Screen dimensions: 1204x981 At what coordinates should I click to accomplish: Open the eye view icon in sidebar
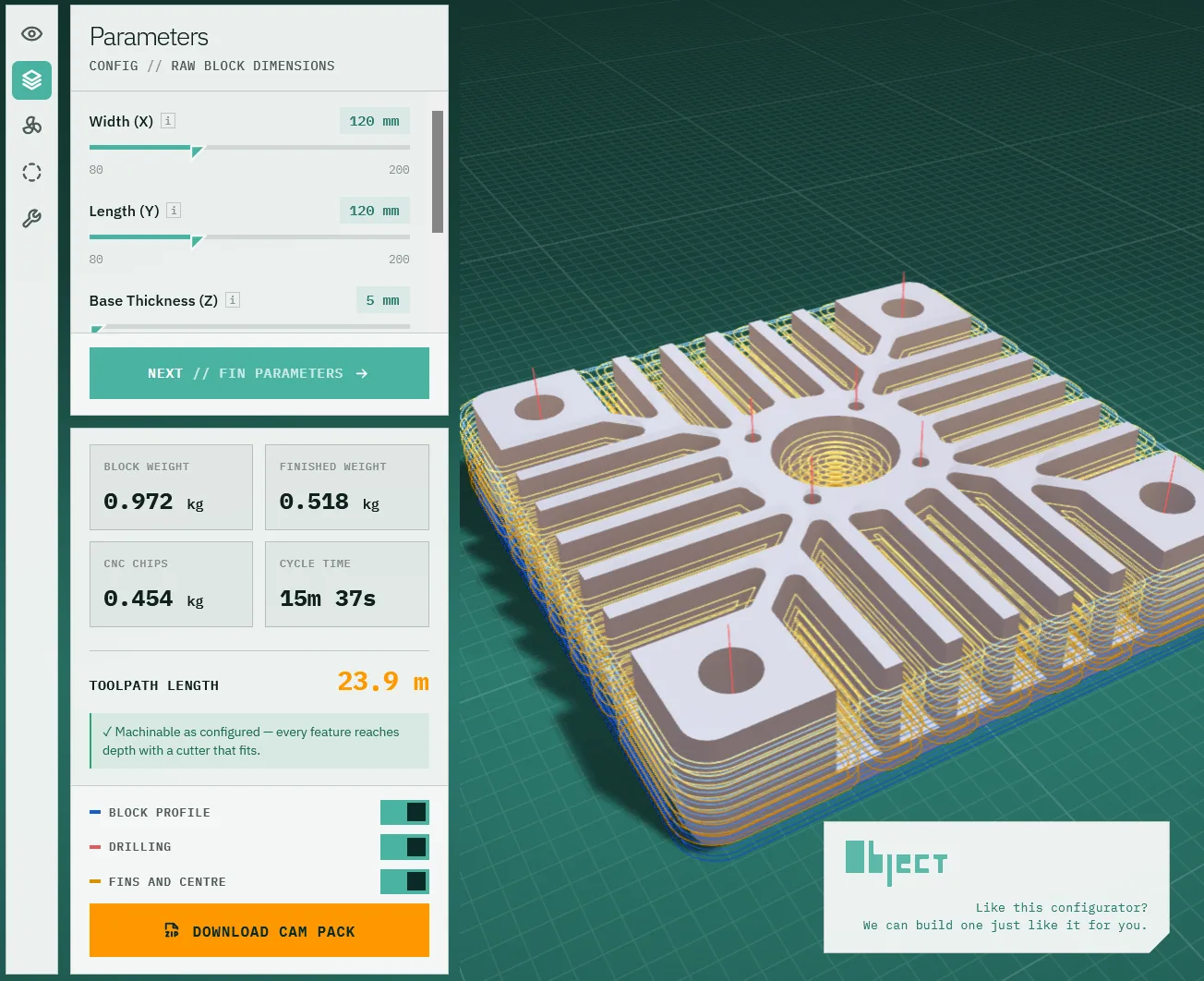[31, 34]
